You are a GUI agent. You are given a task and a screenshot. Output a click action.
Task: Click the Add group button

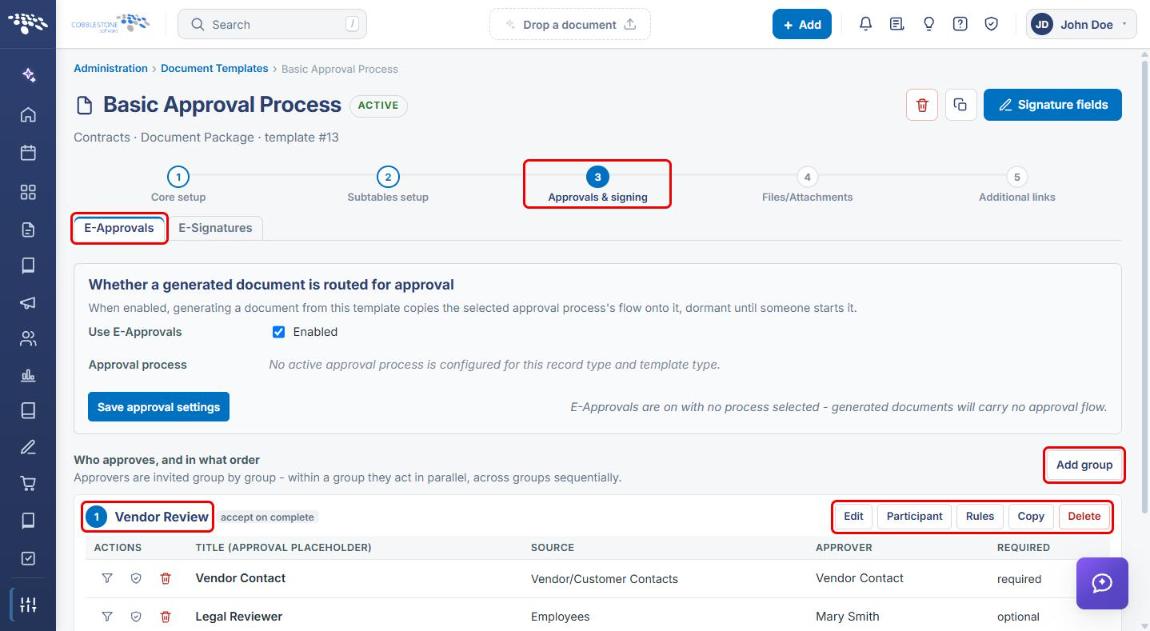pyautogui.click(x=1084, y=464)
